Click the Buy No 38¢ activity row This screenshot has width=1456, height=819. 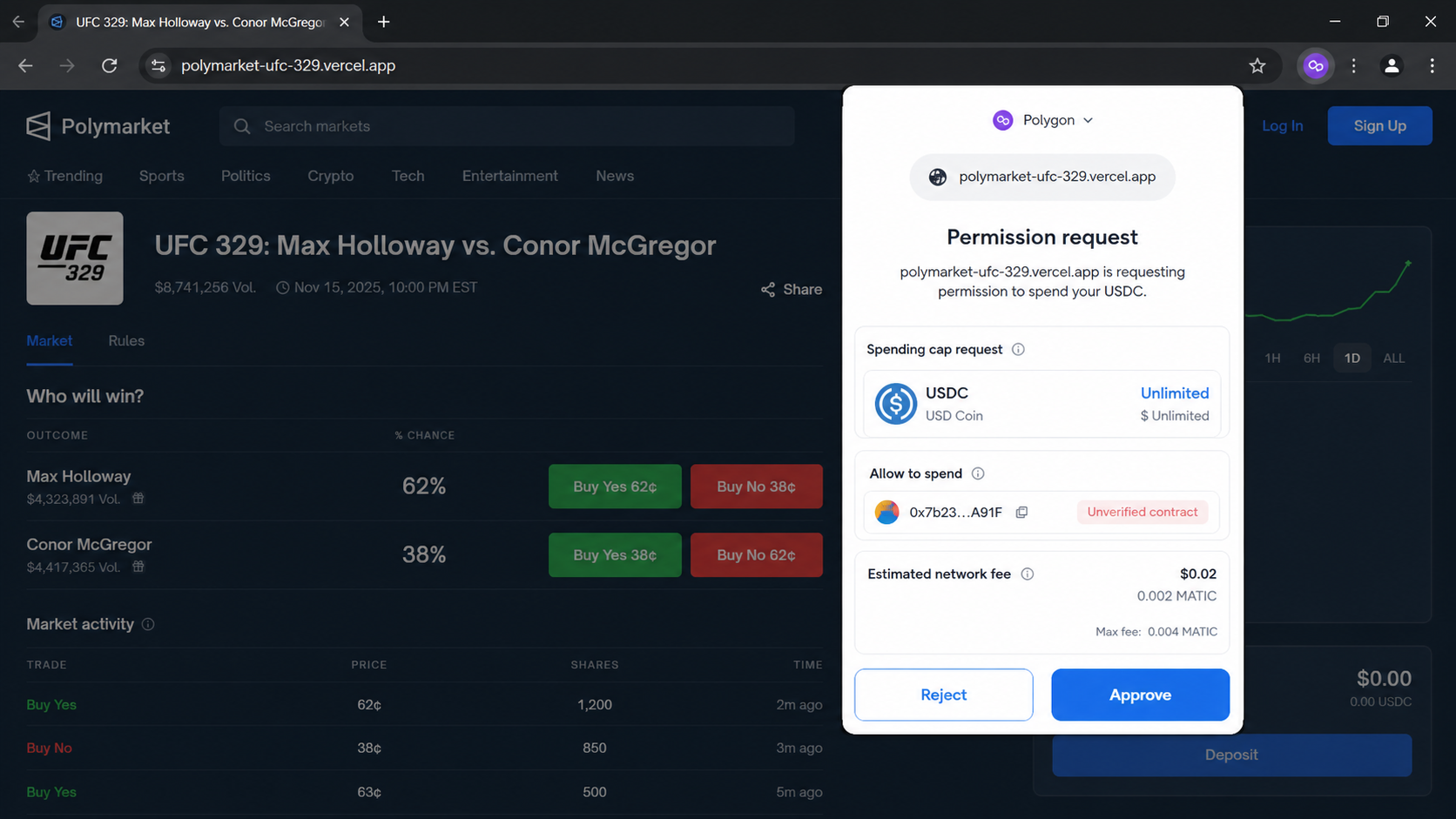pos(424,749)
